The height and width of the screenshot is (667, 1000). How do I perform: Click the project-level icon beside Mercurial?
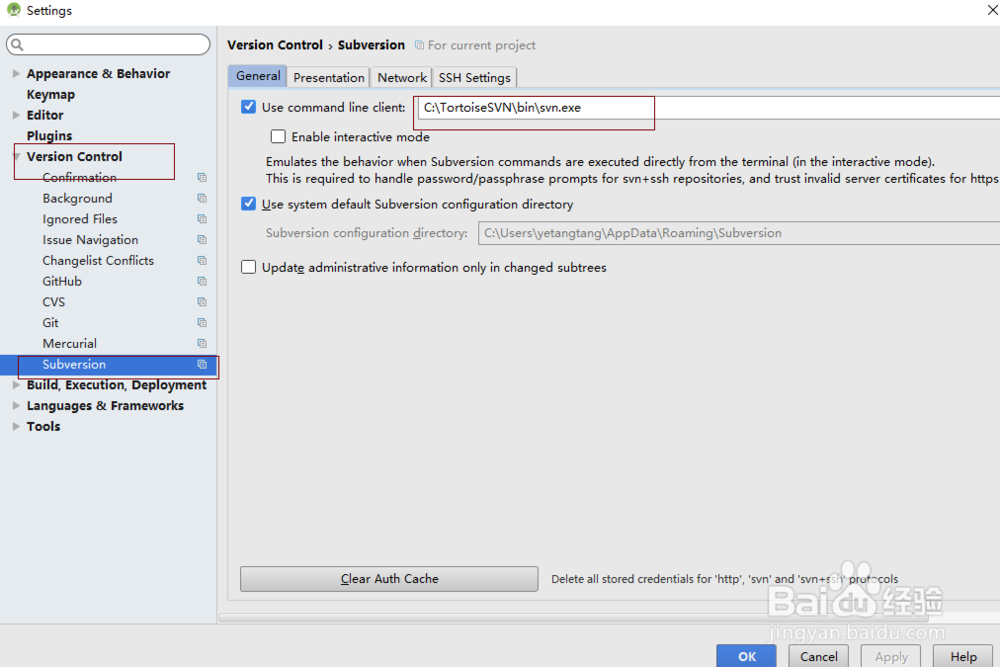(202, 343)
